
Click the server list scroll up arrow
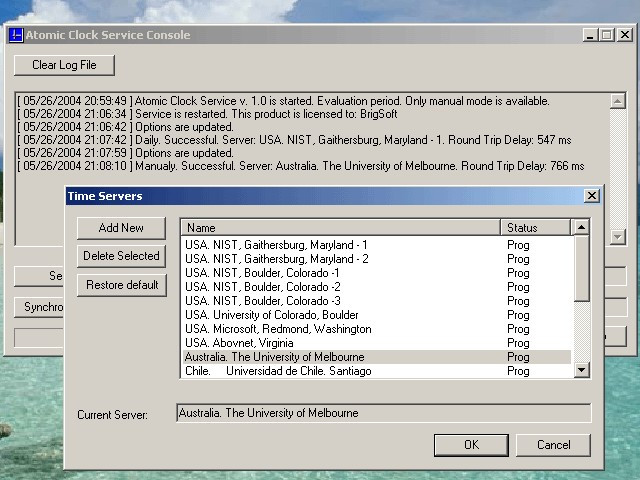[581, 227]
